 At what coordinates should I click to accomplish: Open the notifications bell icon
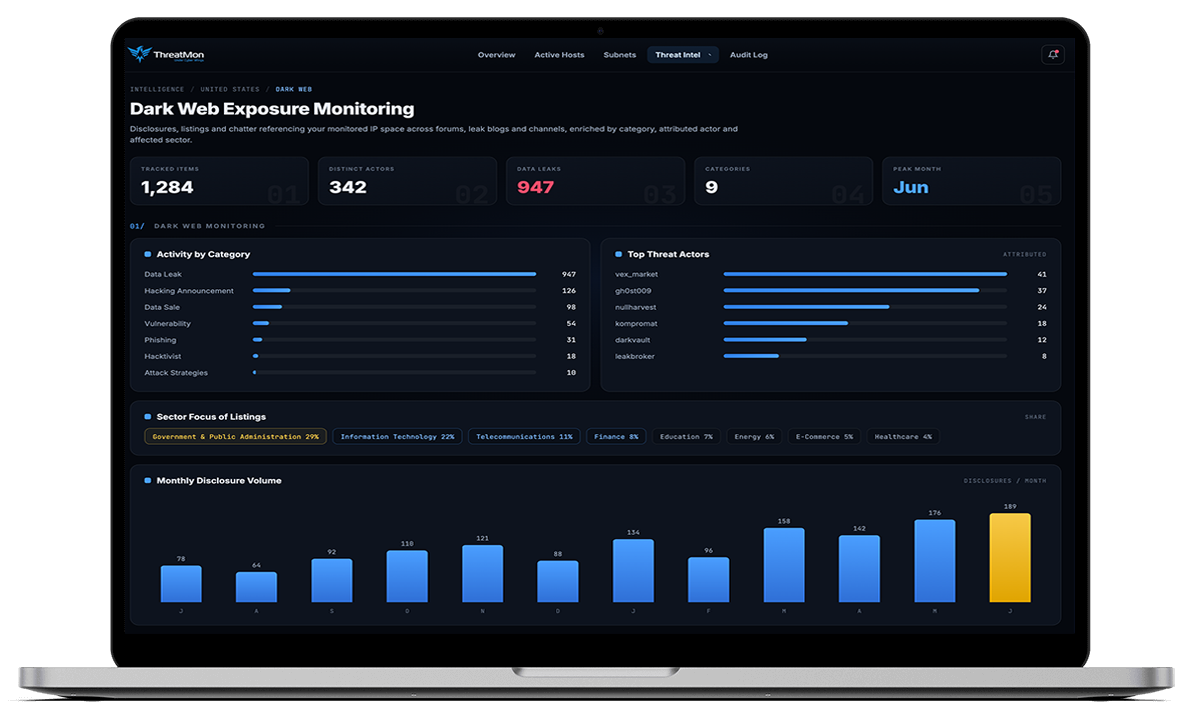(x=1051, y=55)
